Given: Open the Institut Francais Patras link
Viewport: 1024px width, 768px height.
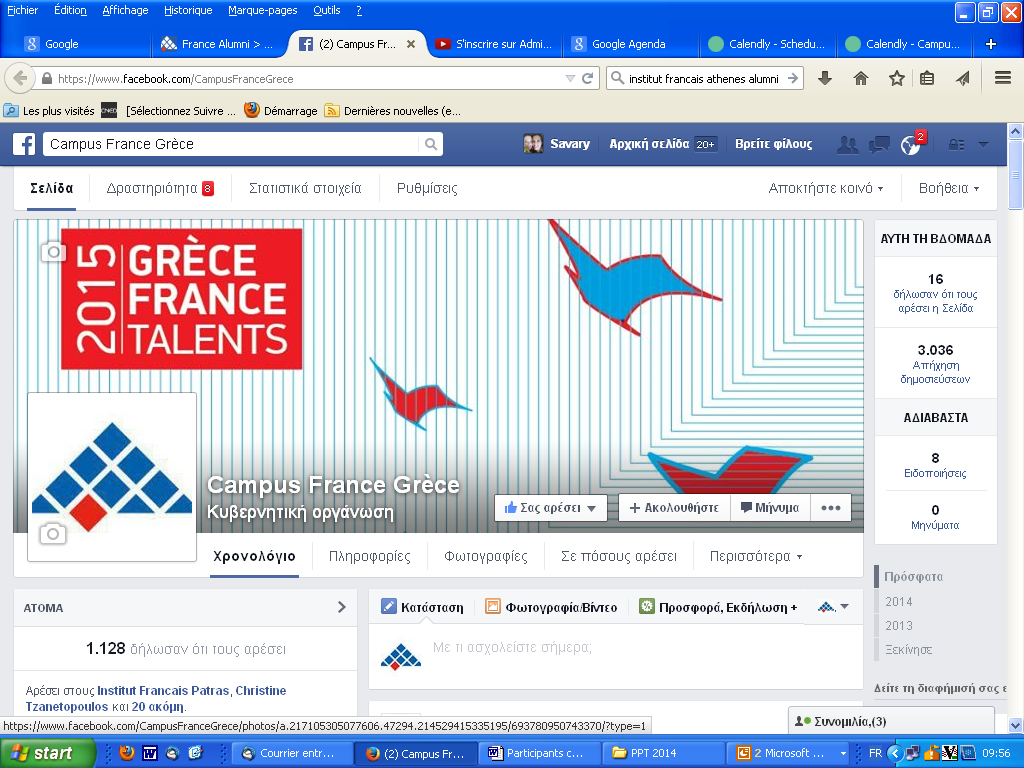Looking at the screenshot, I should [x=163, y=690].
